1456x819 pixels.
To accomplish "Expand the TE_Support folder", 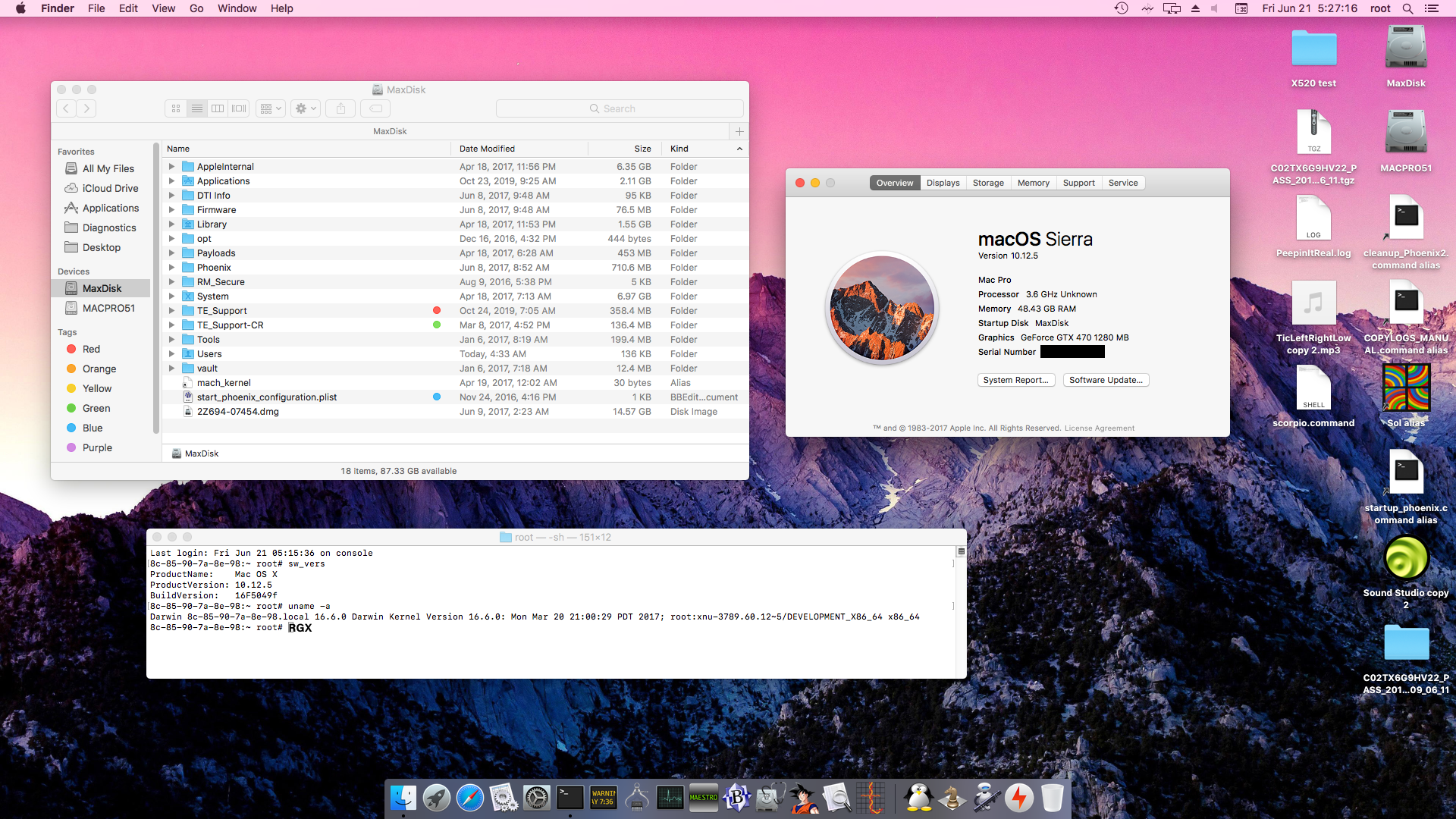I will (x=171, y=311).
